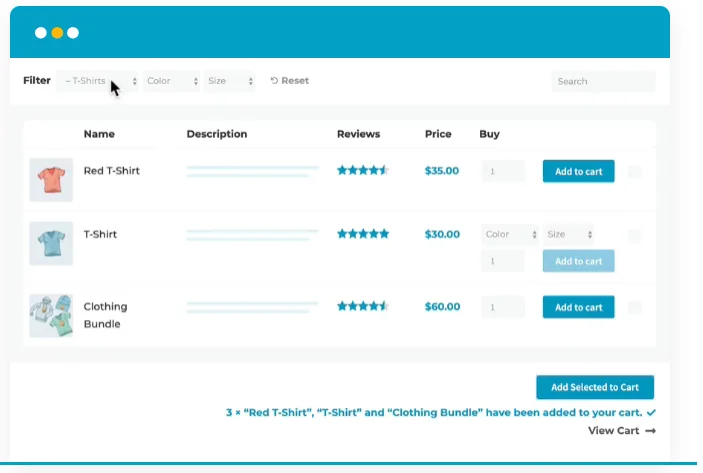Sort table by the Name column header
Image resolution: width=703 pixels, height=473 pixels.
(99, 134)
